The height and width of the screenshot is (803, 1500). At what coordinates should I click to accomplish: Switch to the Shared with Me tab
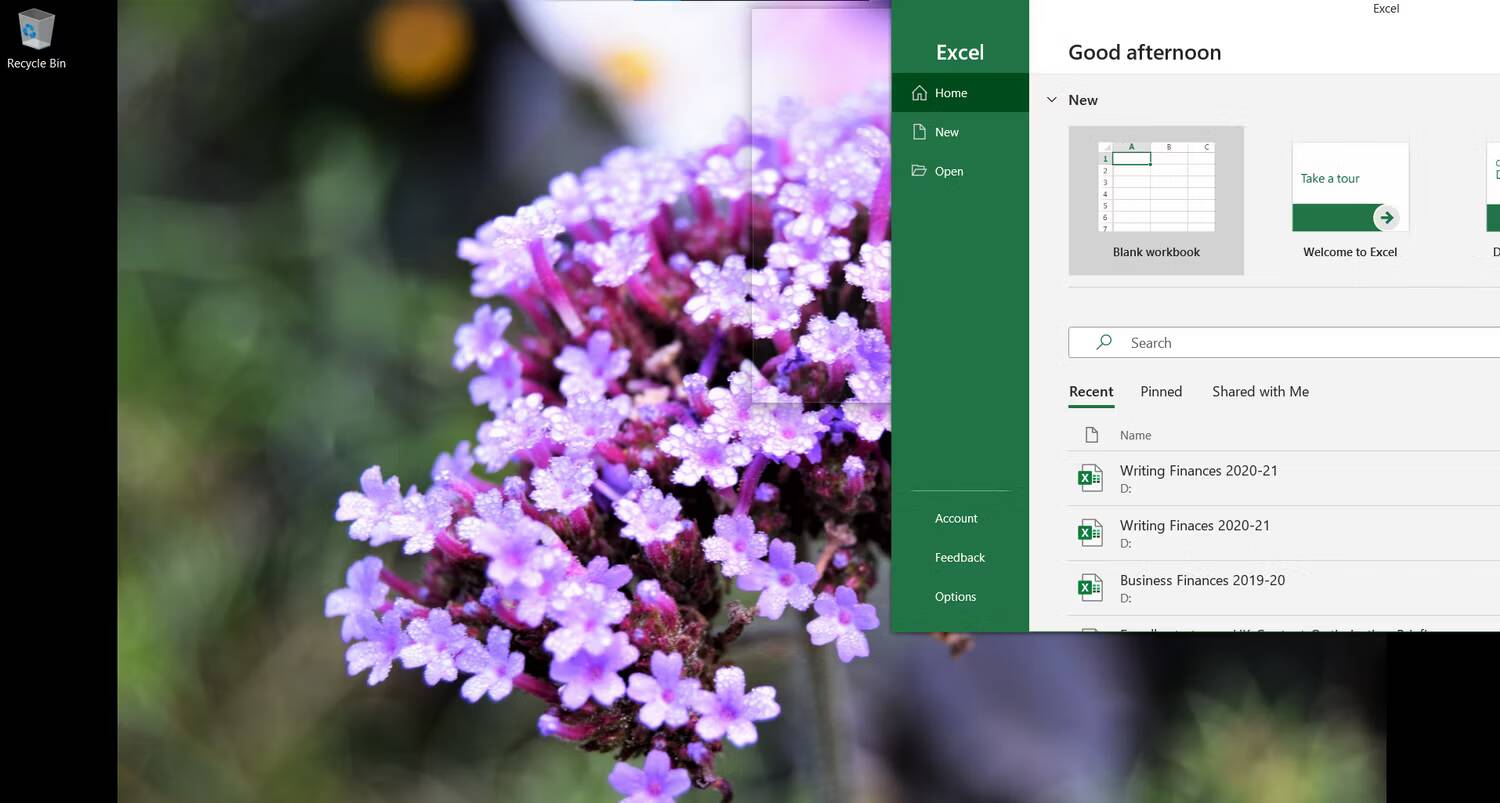[1260, 391]
